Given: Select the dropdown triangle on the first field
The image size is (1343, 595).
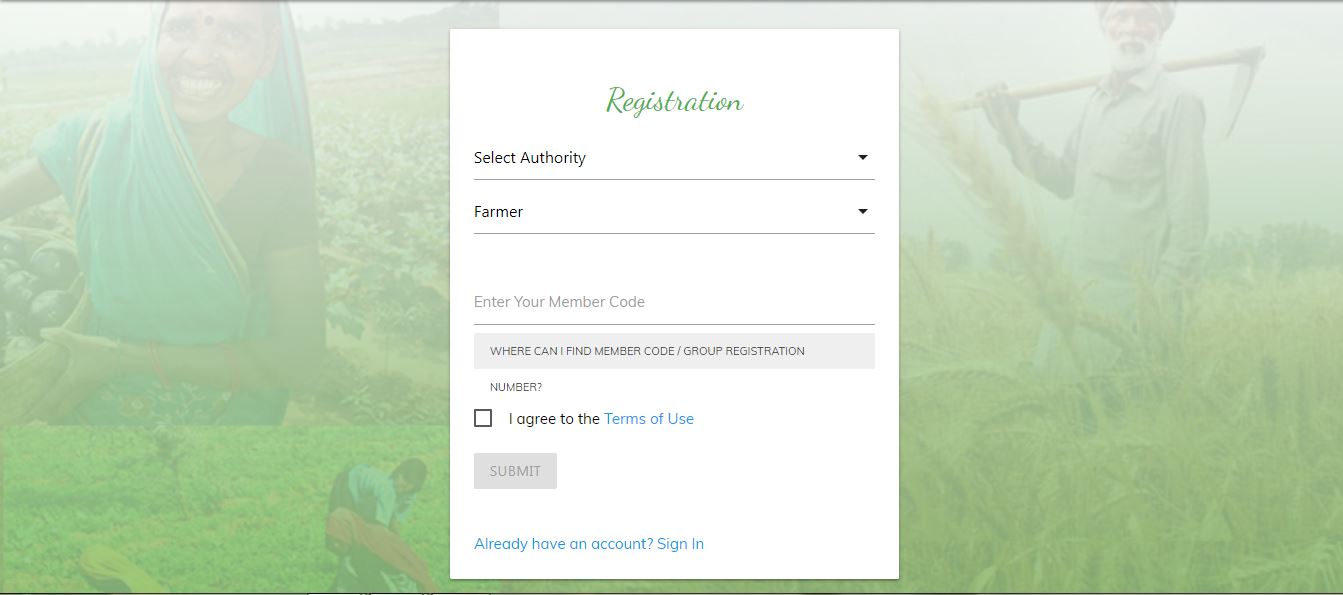Looking at the screenshot, I should click(x=861, y=156).
